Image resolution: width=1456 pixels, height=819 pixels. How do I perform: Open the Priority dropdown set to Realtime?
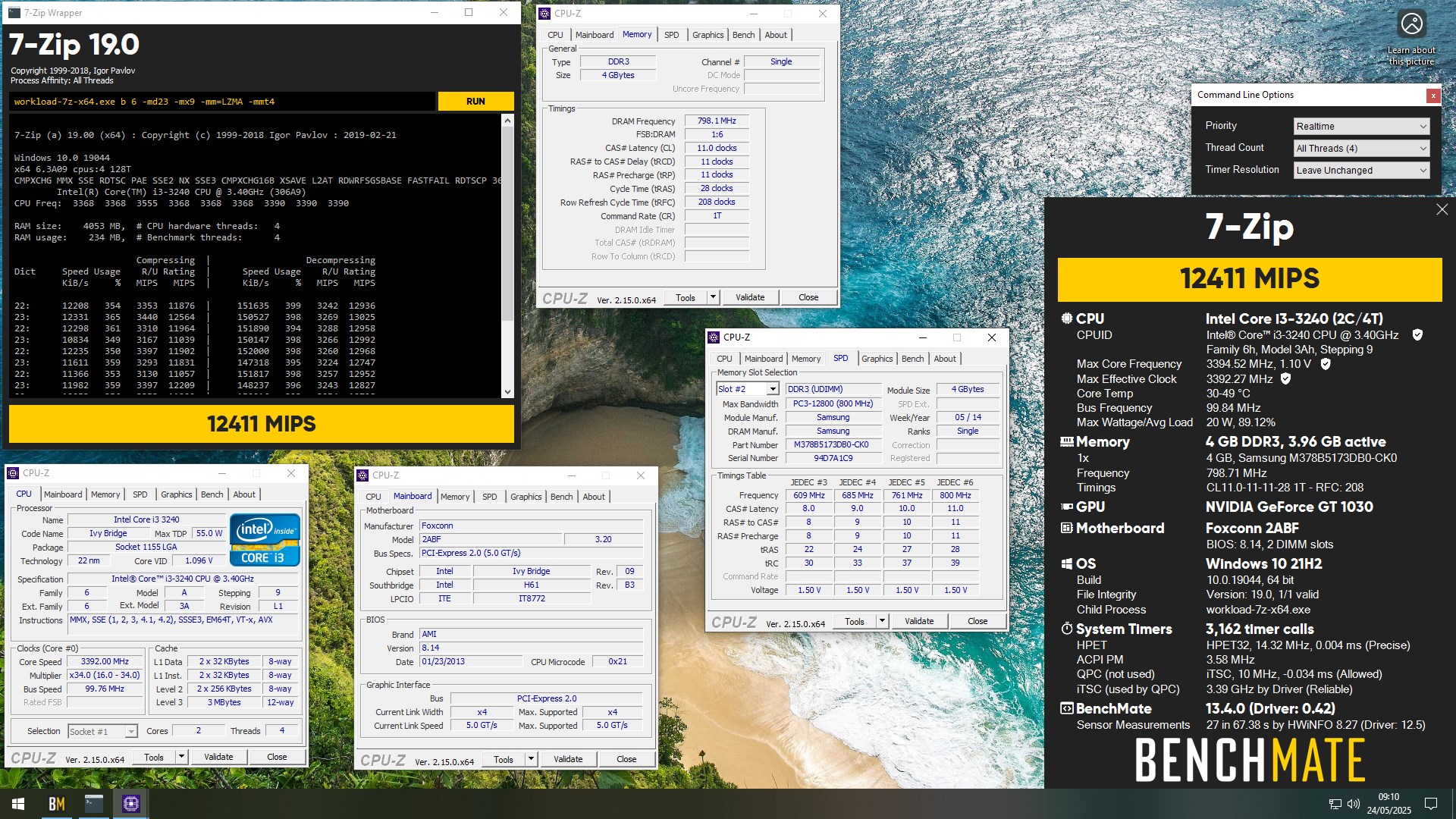point(1361,127)
